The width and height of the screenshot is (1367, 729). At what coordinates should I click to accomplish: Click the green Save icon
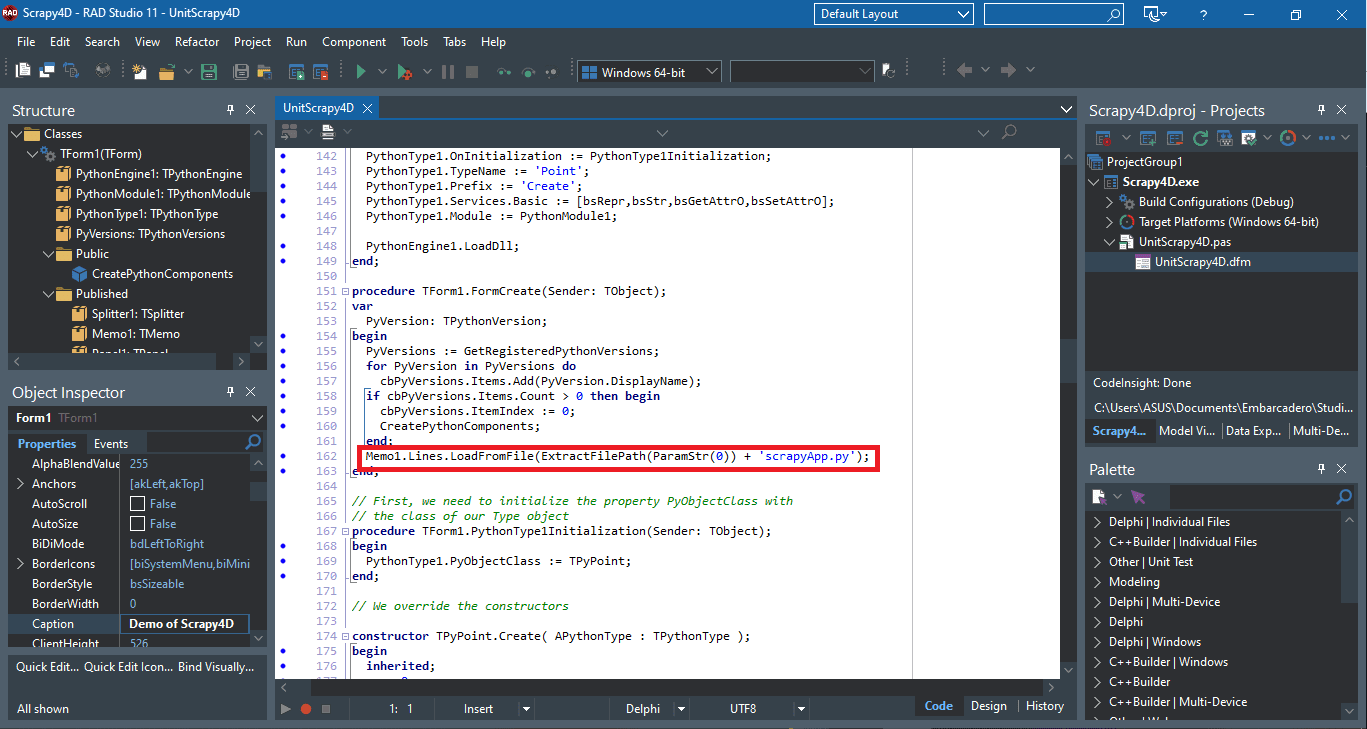(x=208, y=71)
